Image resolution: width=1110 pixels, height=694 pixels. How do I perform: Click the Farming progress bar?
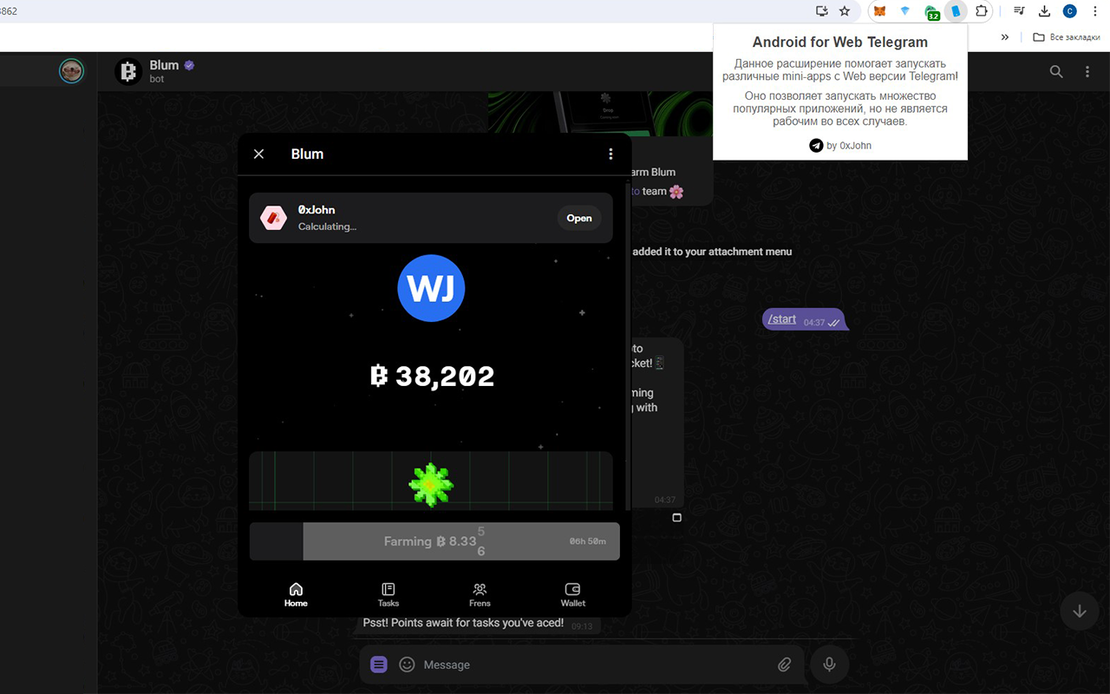coord(434,541)
